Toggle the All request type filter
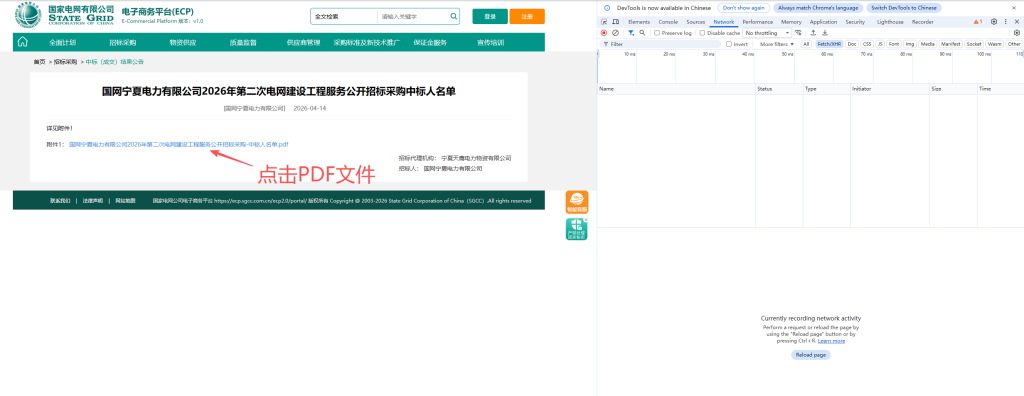The width and height of the screenshot is (1024, 396). [x=806, y=44]
